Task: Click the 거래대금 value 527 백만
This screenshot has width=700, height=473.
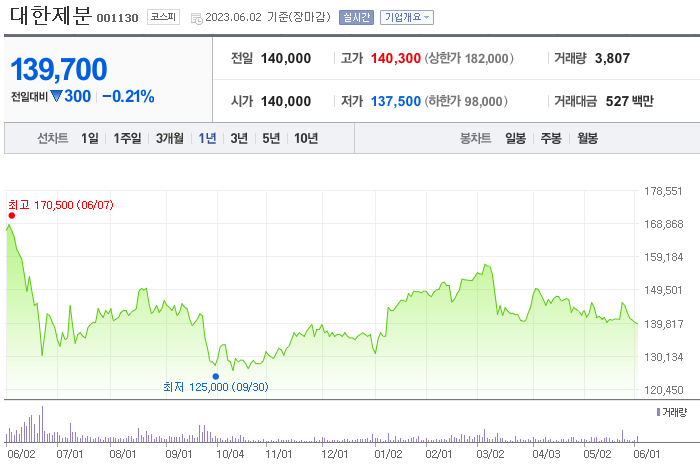Action: click(x=629, y=101)
